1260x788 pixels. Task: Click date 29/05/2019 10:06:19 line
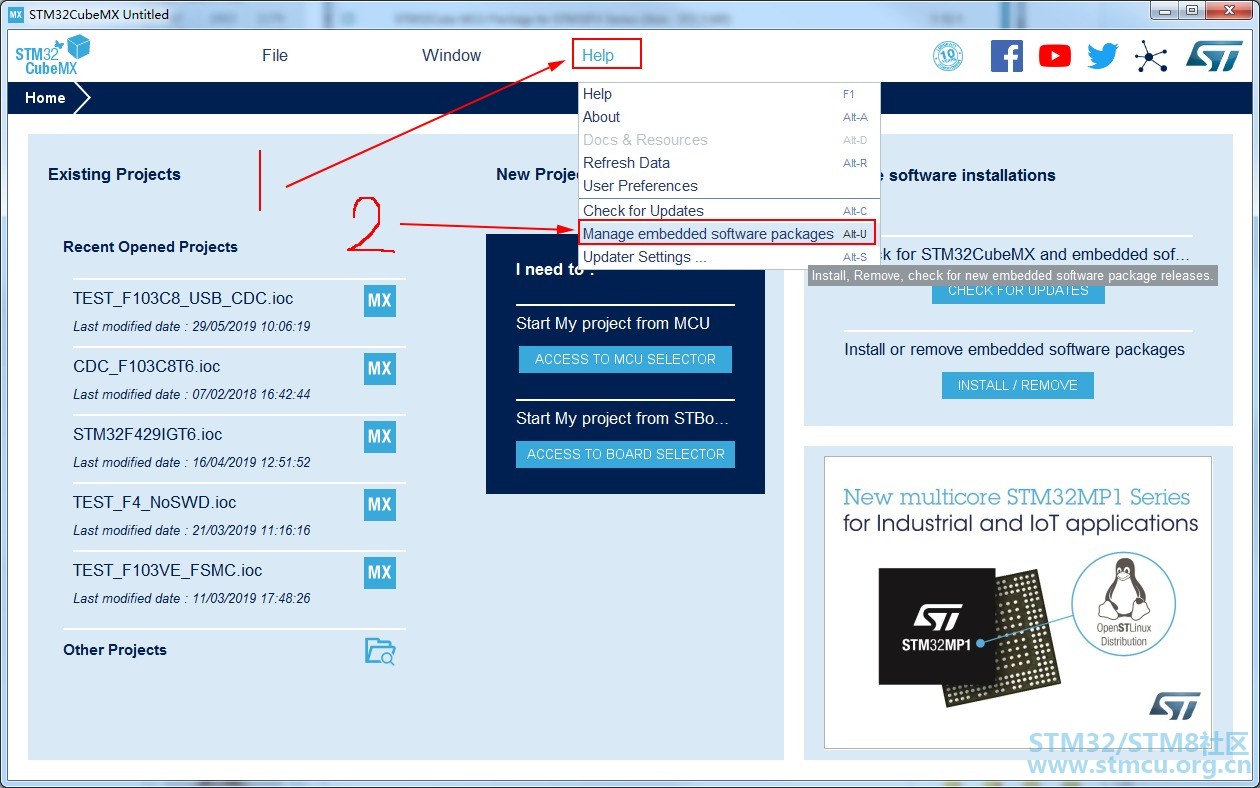click(x=192, y=326)
